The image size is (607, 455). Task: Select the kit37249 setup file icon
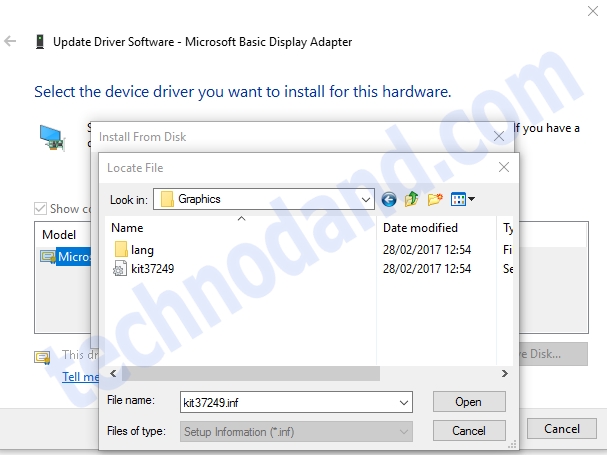[x=120, y=268]
